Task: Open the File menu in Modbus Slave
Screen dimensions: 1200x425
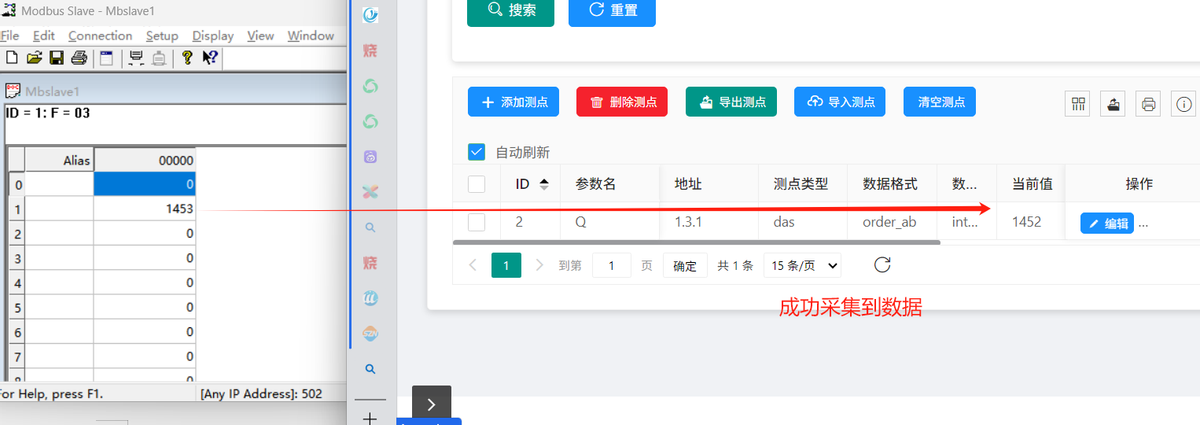Action: 10,36
